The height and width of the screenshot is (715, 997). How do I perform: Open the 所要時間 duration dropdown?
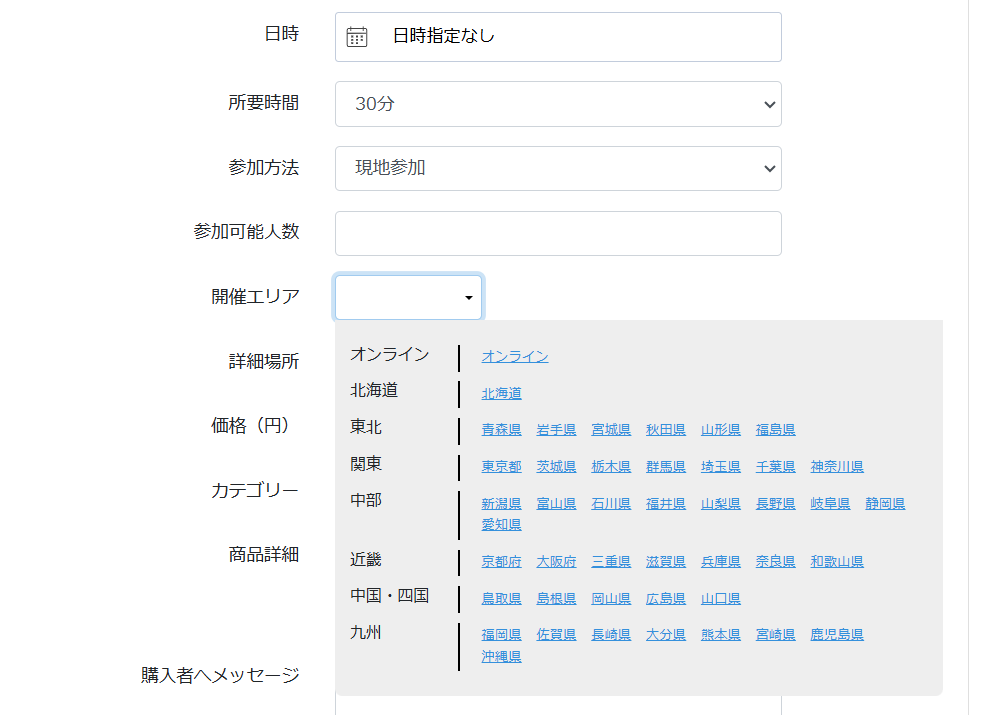558,104
